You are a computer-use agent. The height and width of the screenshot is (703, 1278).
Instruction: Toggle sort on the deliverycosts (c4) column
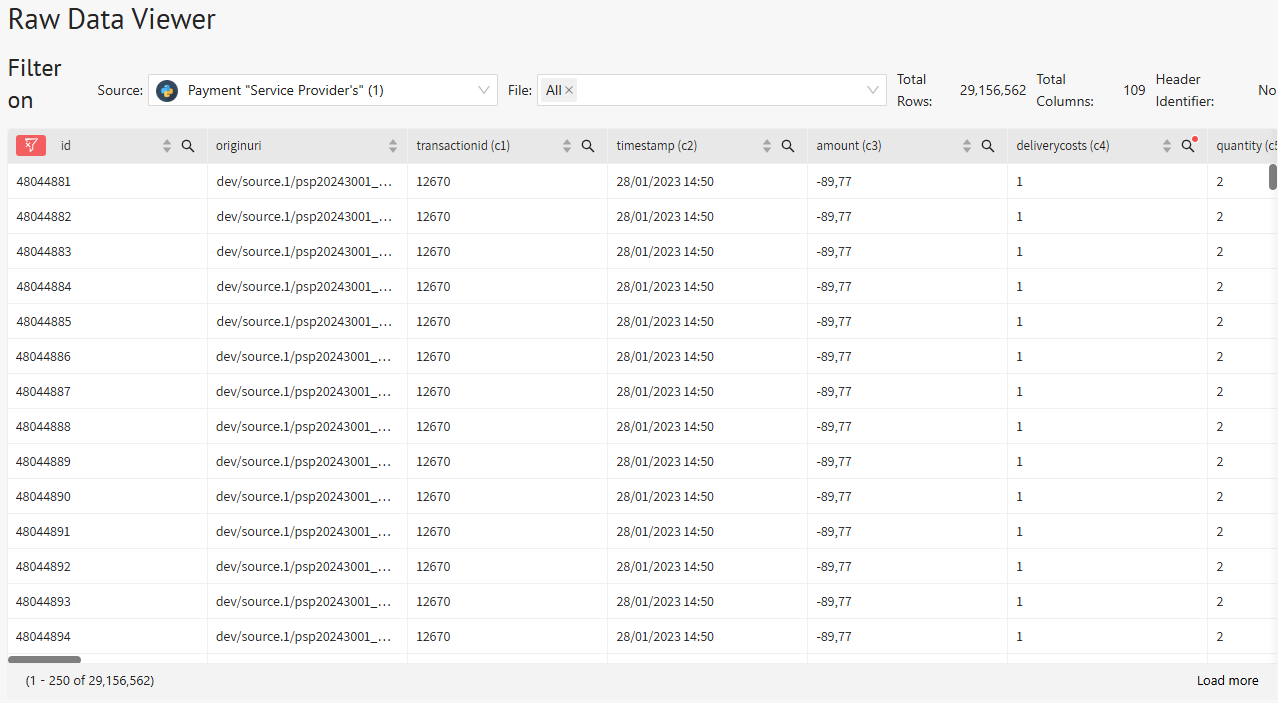coord(1167,146)
